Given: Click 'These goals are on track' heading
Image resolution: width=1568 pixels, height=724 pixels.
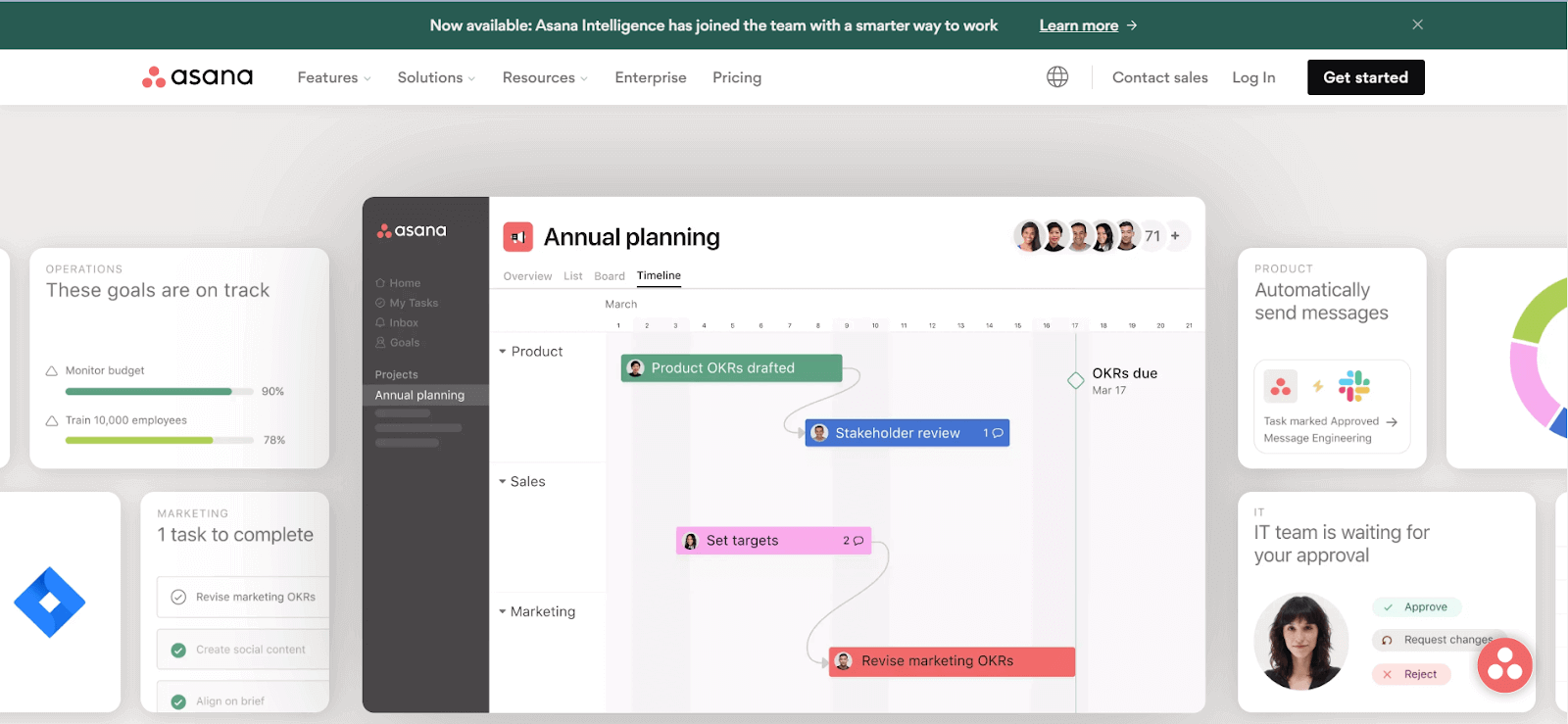Looking at the screenshot, I should pyautogui.click(x=158, y=291).
